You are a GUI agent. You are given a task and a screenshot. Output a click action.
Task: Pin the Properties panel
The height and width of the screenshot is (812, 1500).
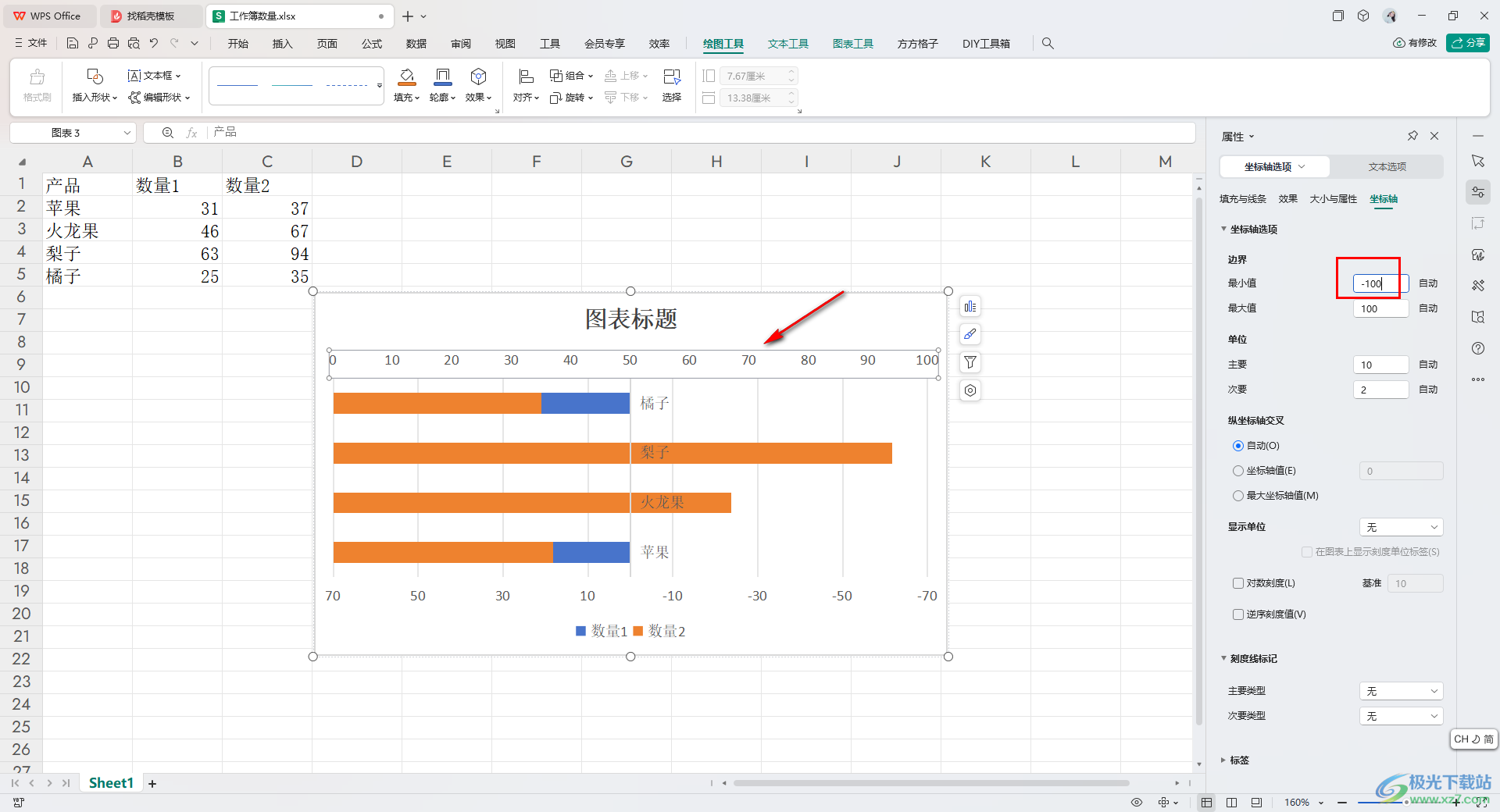click(1412, 136)
